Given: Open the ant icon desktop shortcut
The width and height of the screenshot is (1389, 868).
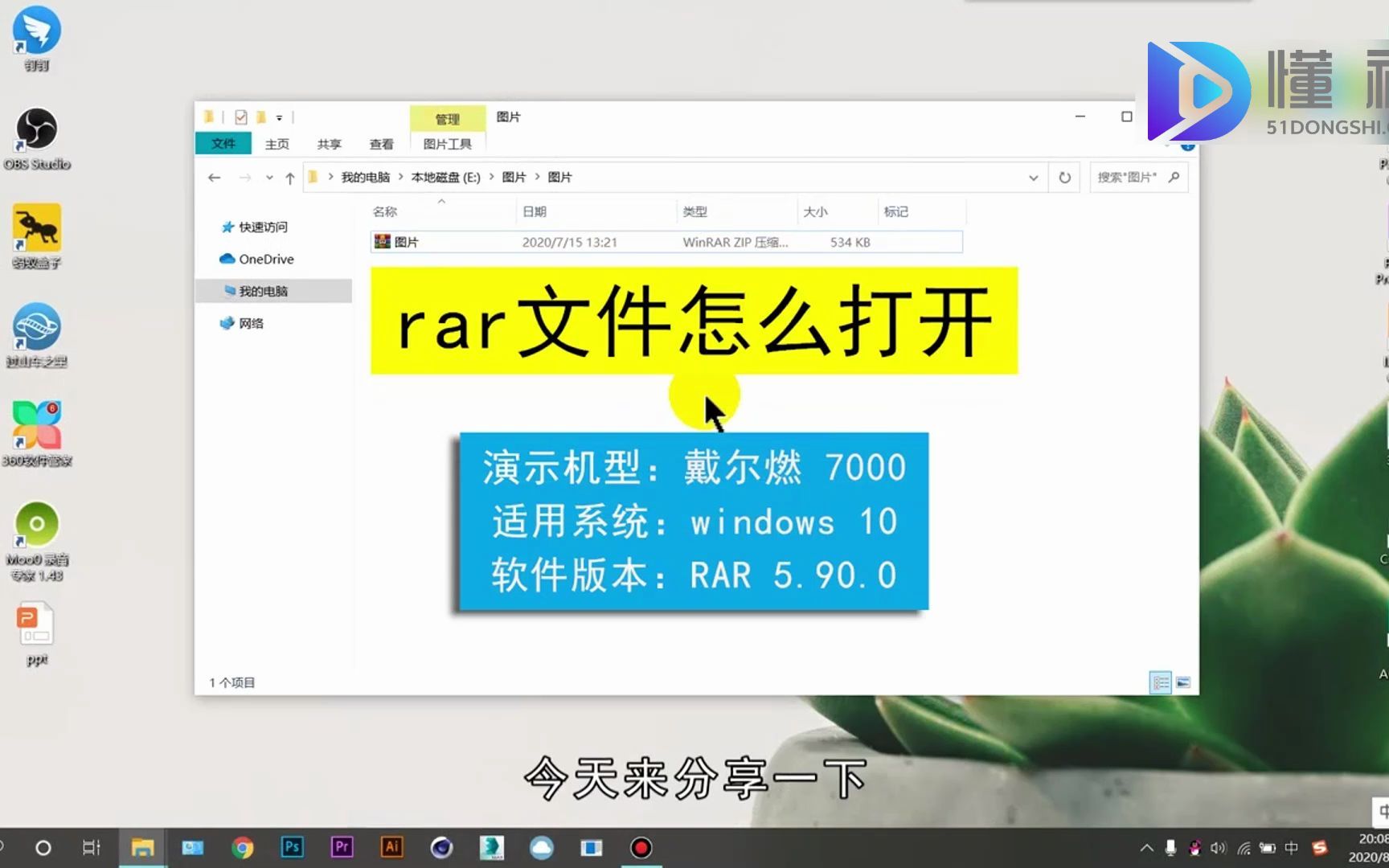Looking at the screenshot, I should click(x=37, y=236).
